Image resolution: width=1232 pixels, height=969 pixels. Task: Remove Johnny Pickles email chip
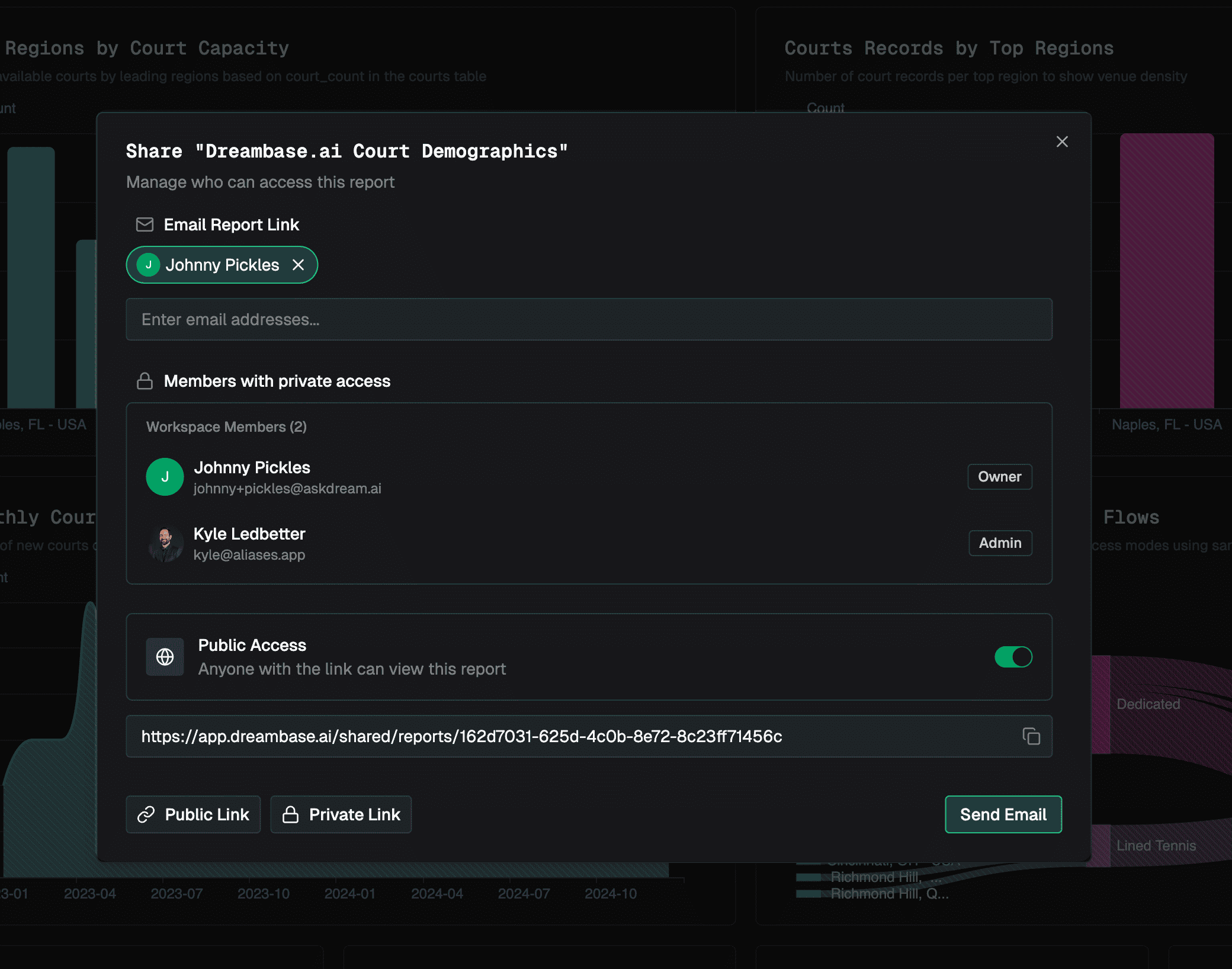pyautogui.click(x=298, y=265)
